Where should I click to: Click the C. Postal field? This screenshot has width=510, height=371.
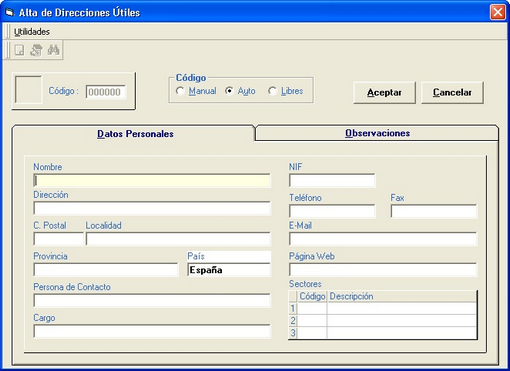[58, 239]
